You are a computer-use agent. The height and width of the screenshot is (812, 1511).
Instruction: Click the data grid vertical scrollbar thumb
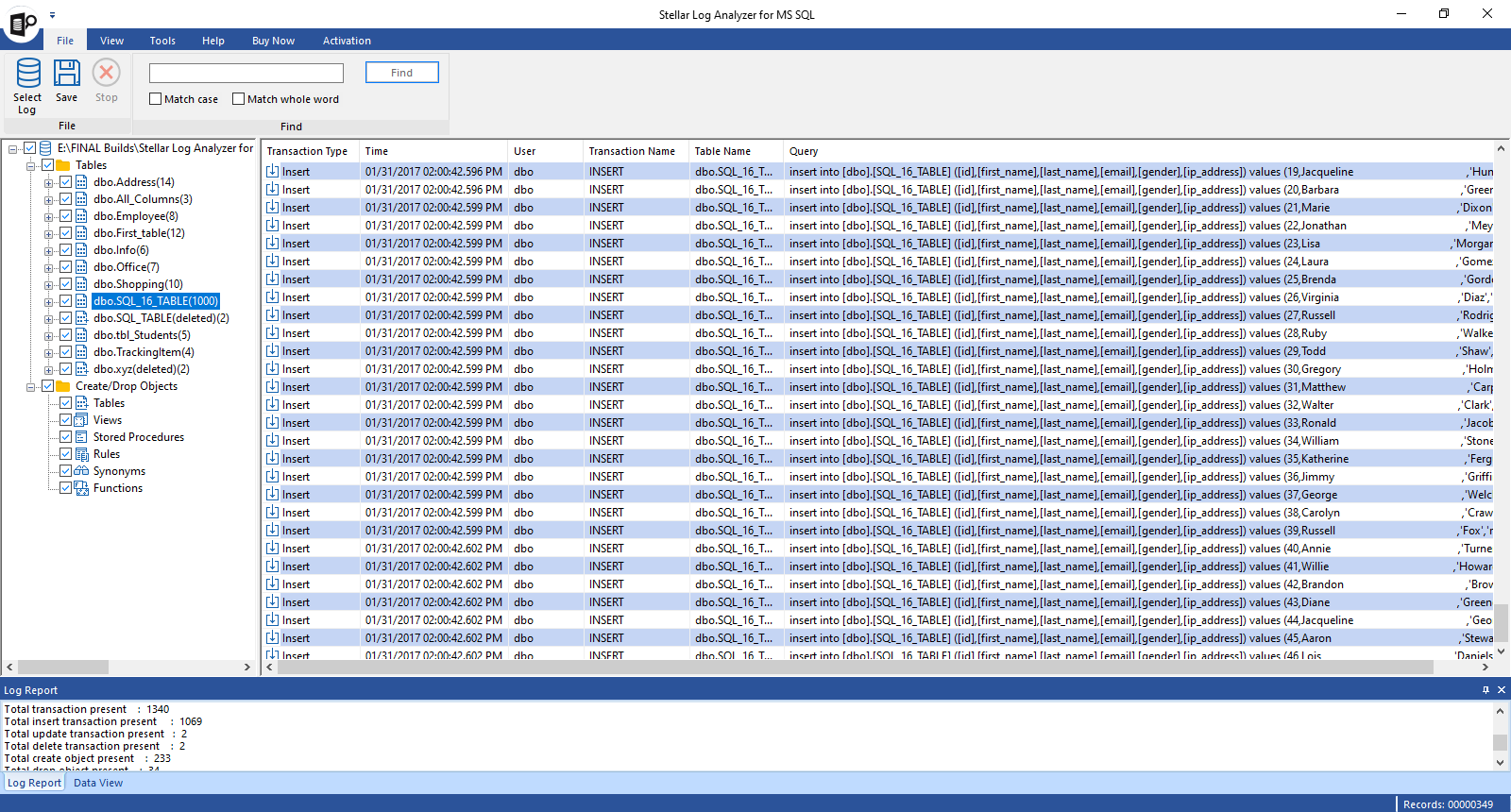point(1501,623)
